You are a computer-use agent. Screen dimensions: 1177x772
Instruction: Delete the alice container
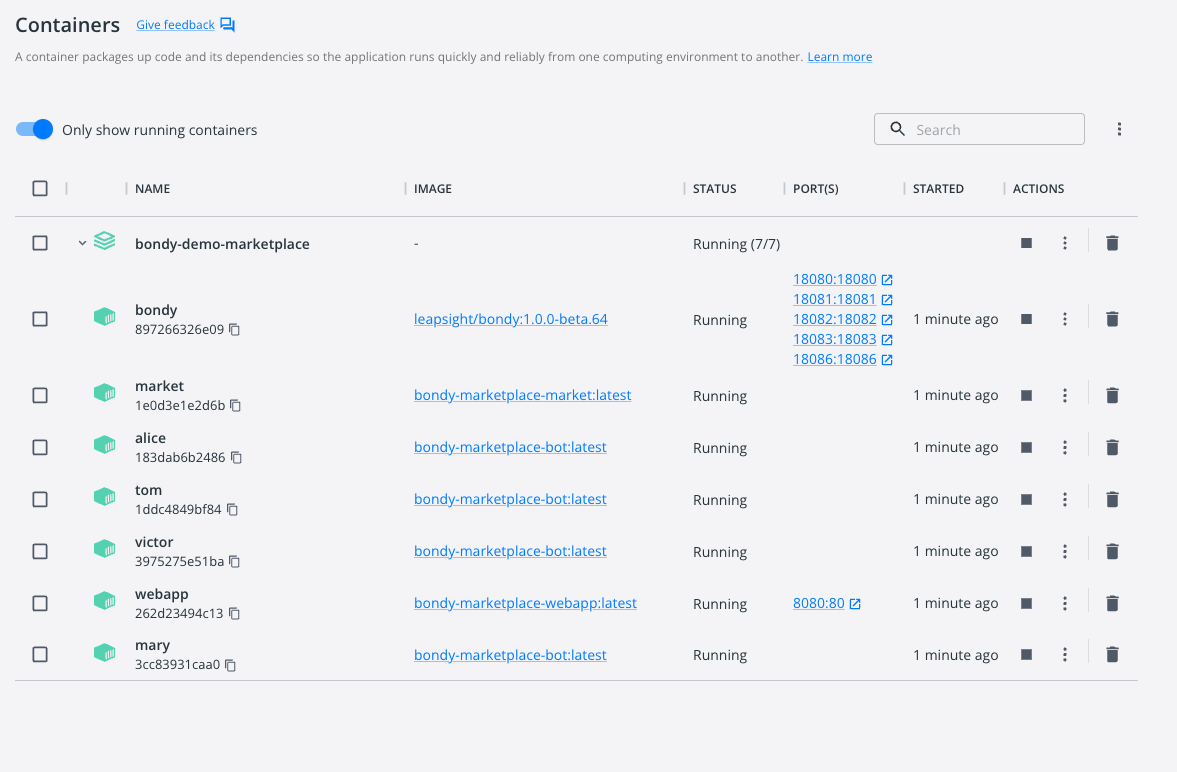tap(1112, 448)
